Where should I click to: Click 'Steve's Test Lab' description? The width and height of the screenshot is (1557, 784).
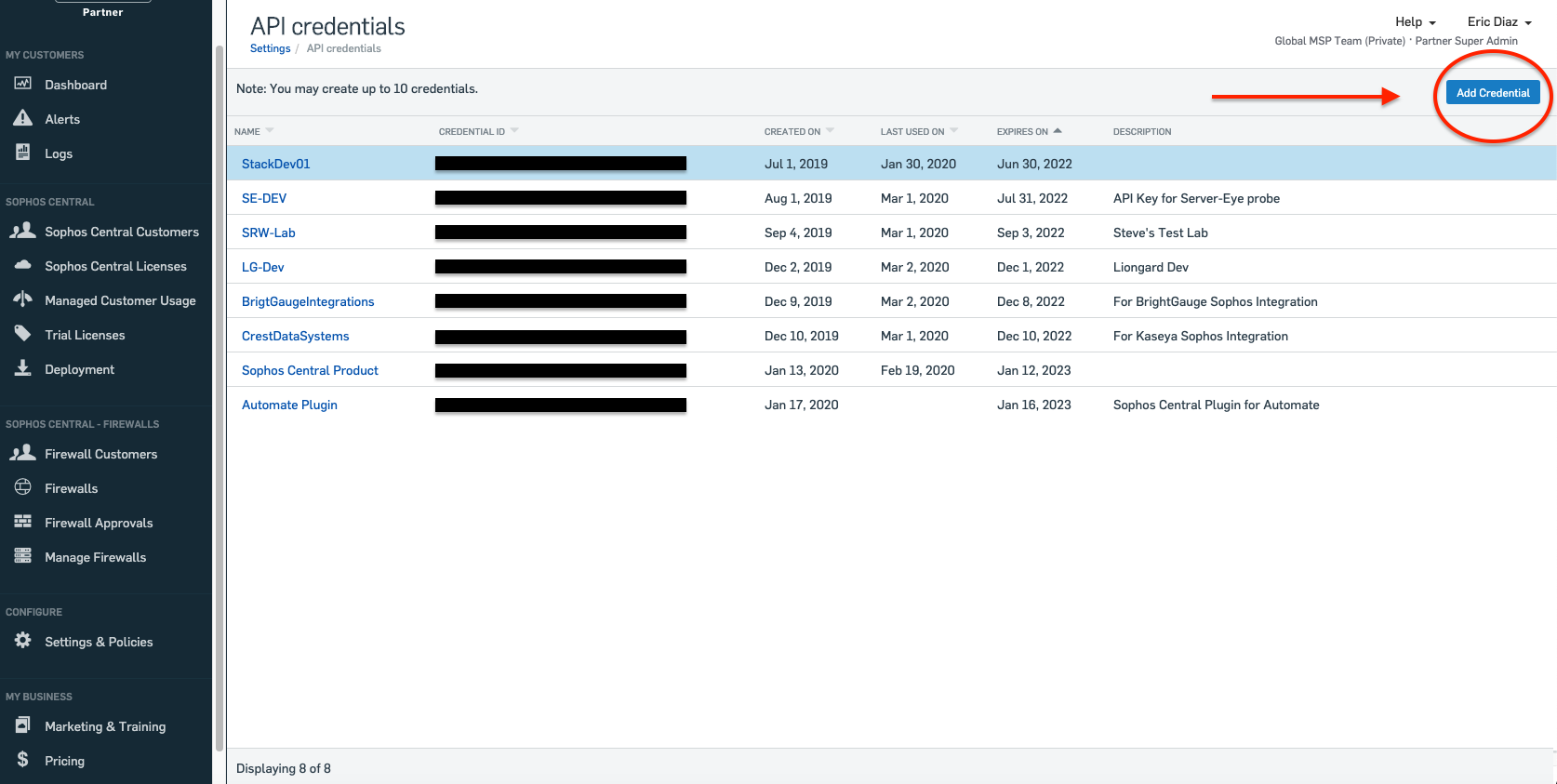tap(1160, 233)
